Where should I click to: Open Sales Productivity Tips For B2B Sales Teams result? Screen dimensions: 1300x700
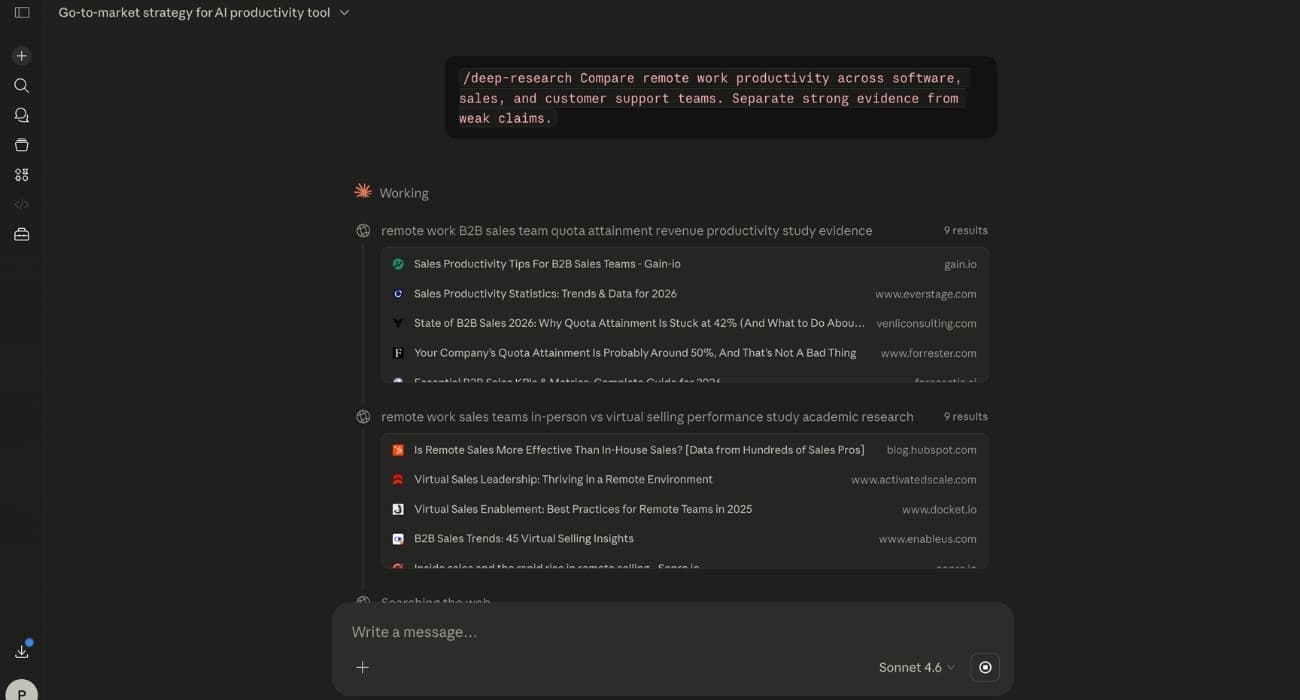pos(547,264)
